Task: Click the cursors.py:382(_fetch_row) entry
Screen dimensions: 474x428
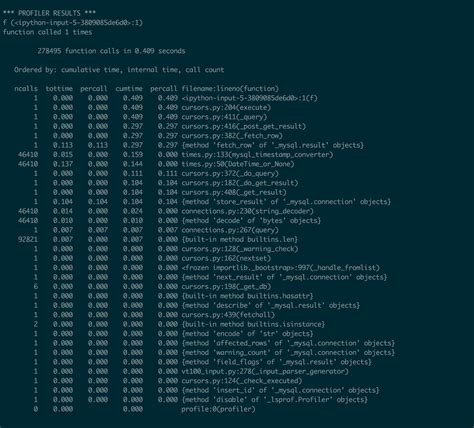Action: [x=232, y=136]
